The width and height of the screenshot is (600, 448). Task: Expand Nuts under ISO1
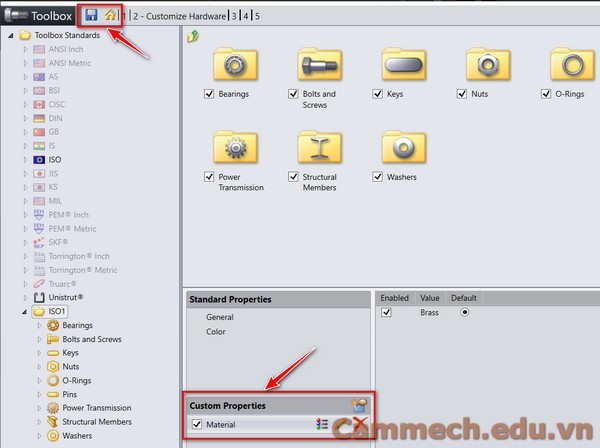click(39, 367)
